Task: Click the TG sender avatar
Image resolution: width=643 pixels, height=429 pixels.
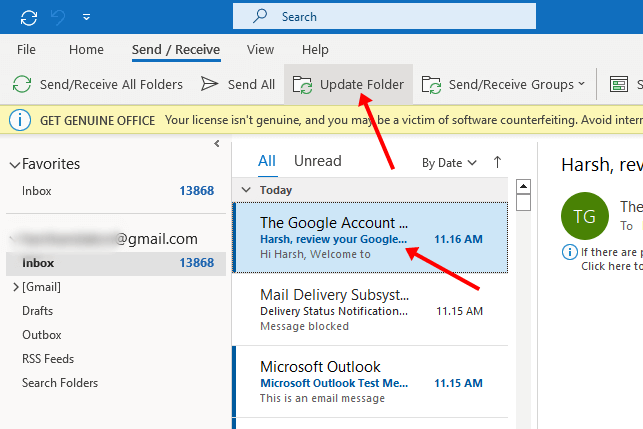Action: click(x=583, y=215)
